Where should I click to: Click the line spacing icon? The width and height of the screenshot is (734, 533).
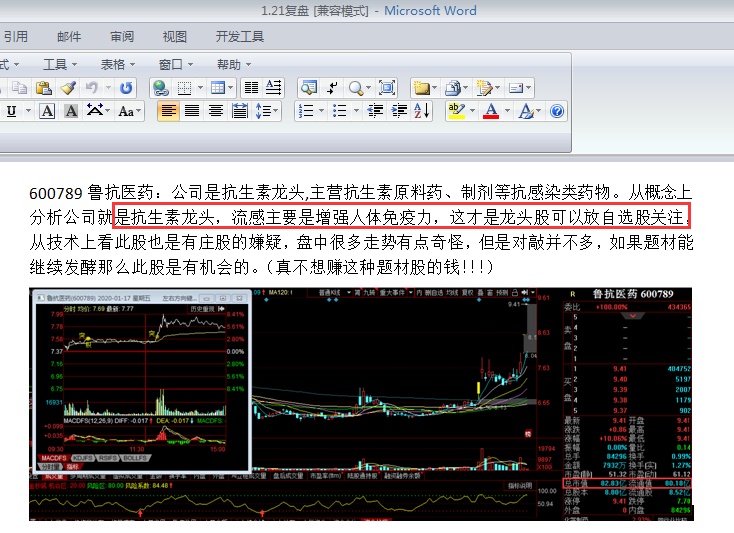point(263,111)
